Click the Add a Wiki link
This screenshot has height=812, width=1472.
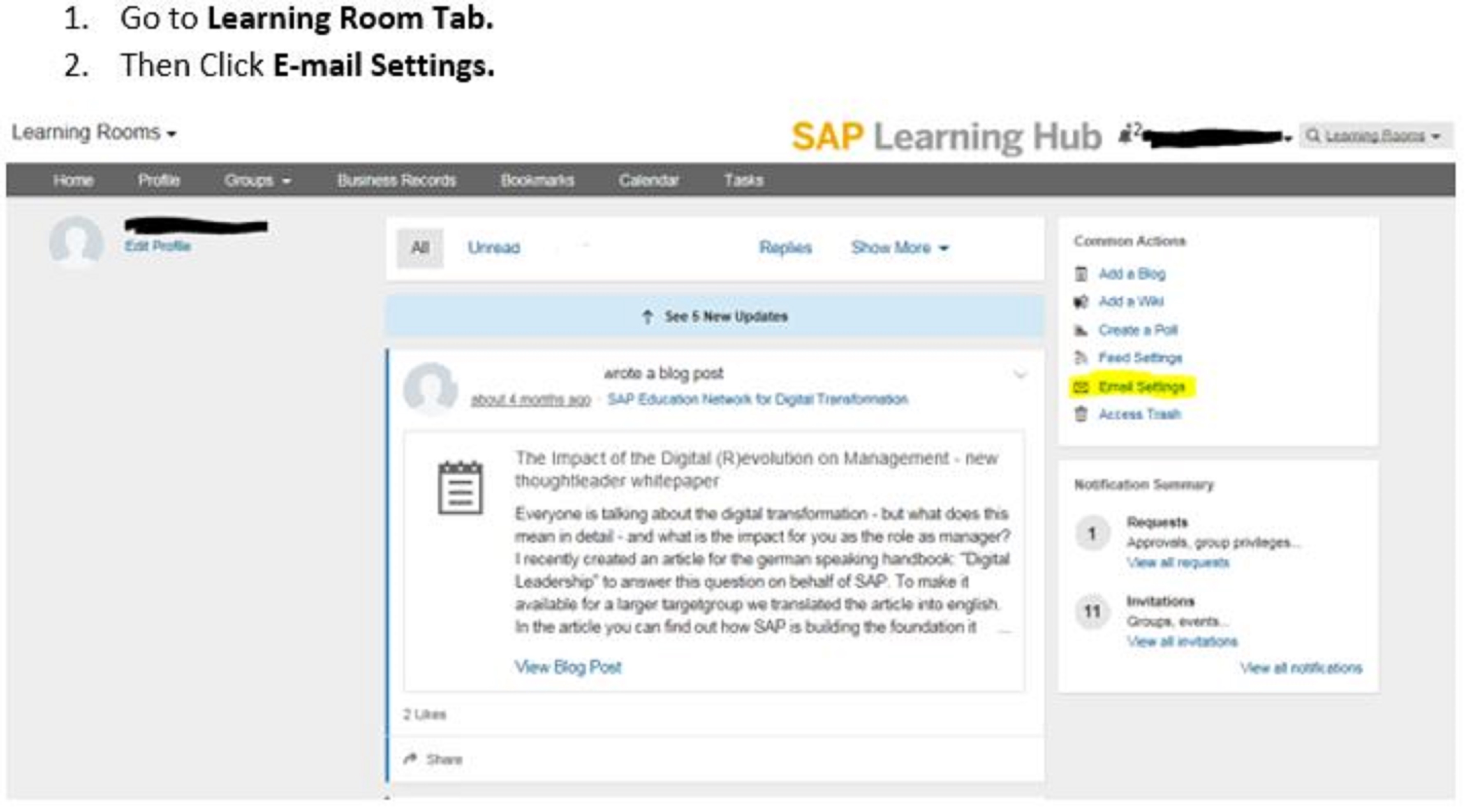pyautogui.click(x=1132, y=302)
